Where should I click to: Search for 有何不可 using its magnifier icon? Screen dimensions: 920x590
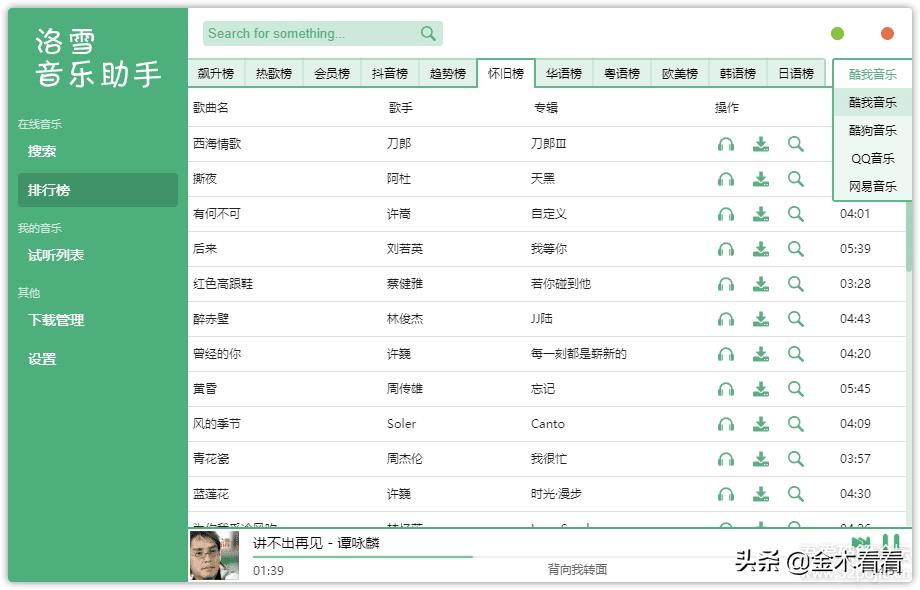pos(796,214)
